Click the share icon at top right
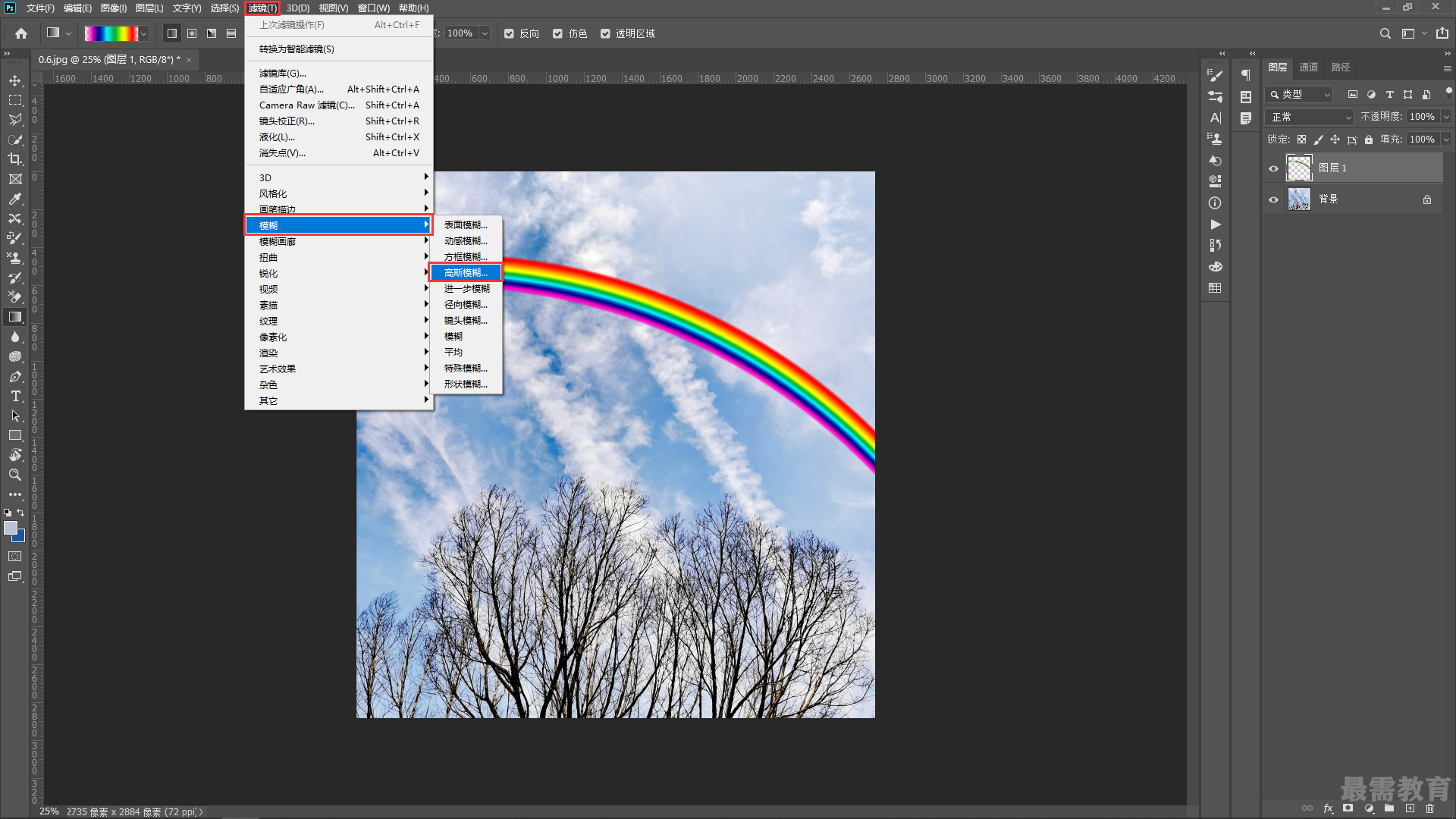1456x819 pixels. click(x=1442, y=33)
